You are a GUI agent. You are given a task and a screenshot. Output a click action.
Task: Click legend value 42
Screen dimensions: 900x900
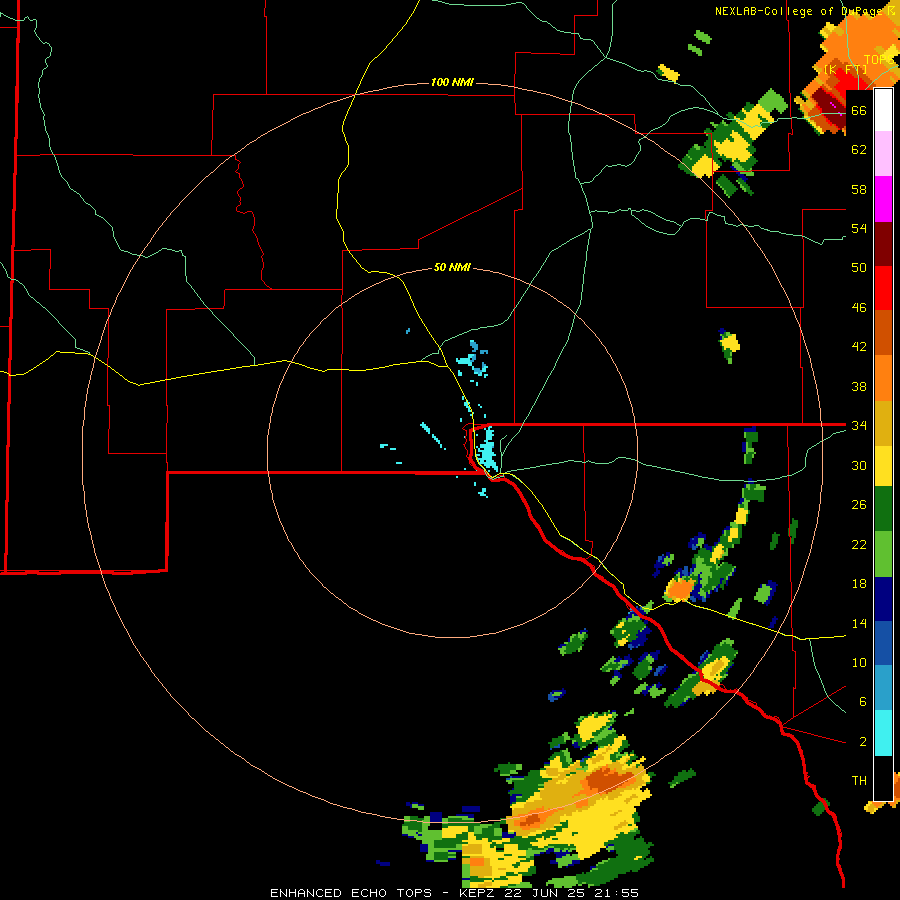click(859, 347)
